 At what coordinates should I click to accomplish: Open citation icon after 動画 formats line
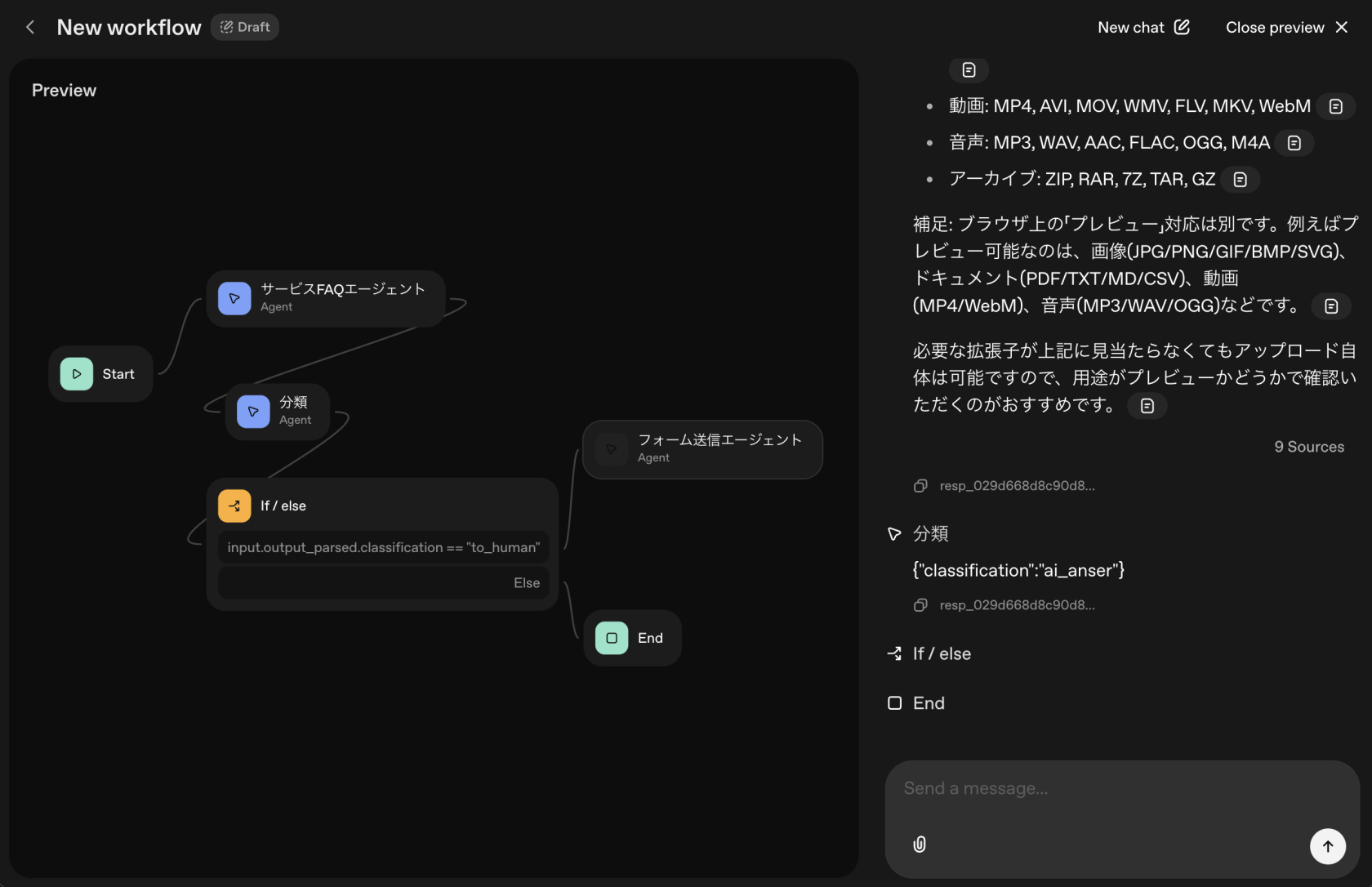[x=1336, y=106]
